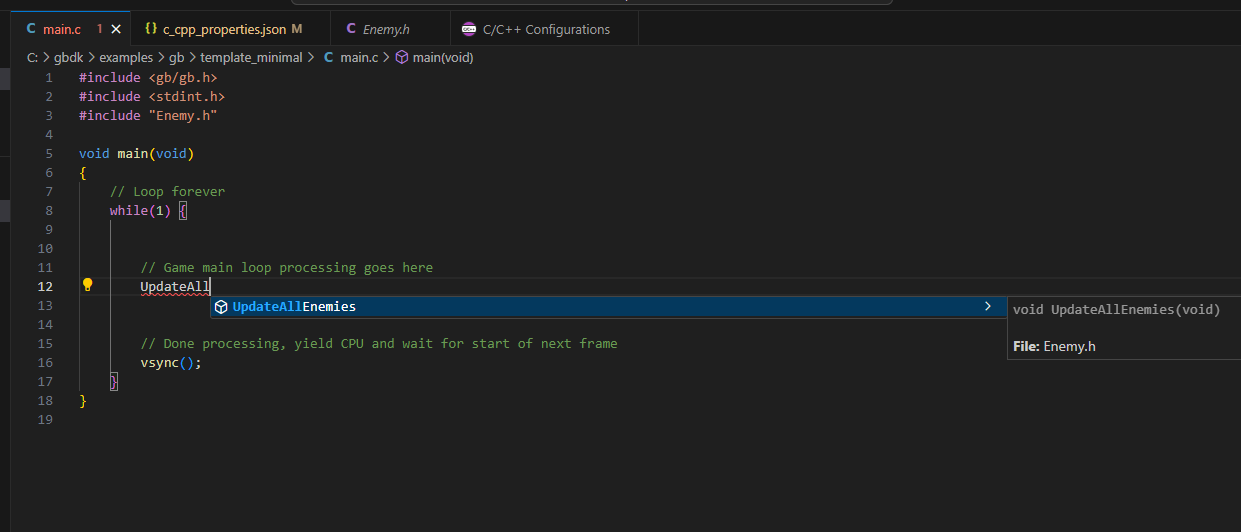
Task: Close the main.c editor tab
Action: point(114,29)
